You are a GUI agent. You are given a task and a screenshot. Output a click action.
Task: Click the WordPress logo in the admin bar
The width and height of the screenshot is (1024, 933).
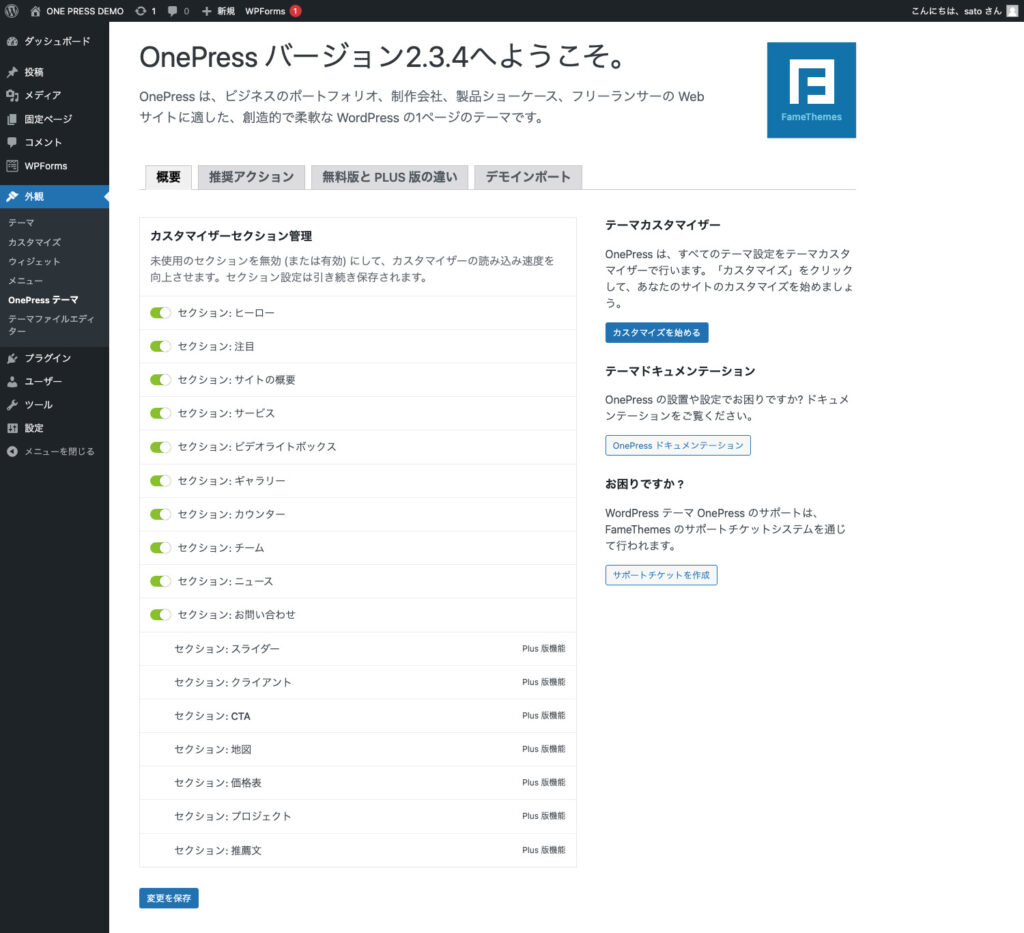[x=12, y=11]
